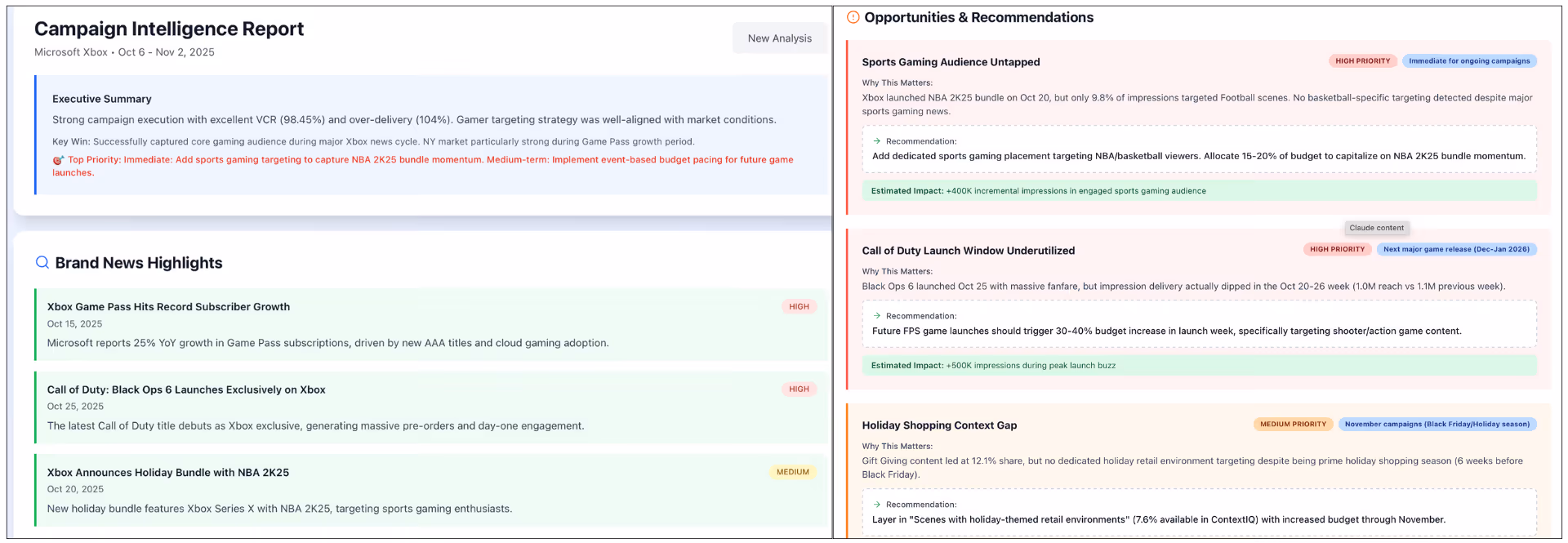Click the HIGH PRIORITY tag on Call of Duty Launch Window
Image resolution: width=1568 pixels, height=543 pixels.
(x=1337, y=250)
